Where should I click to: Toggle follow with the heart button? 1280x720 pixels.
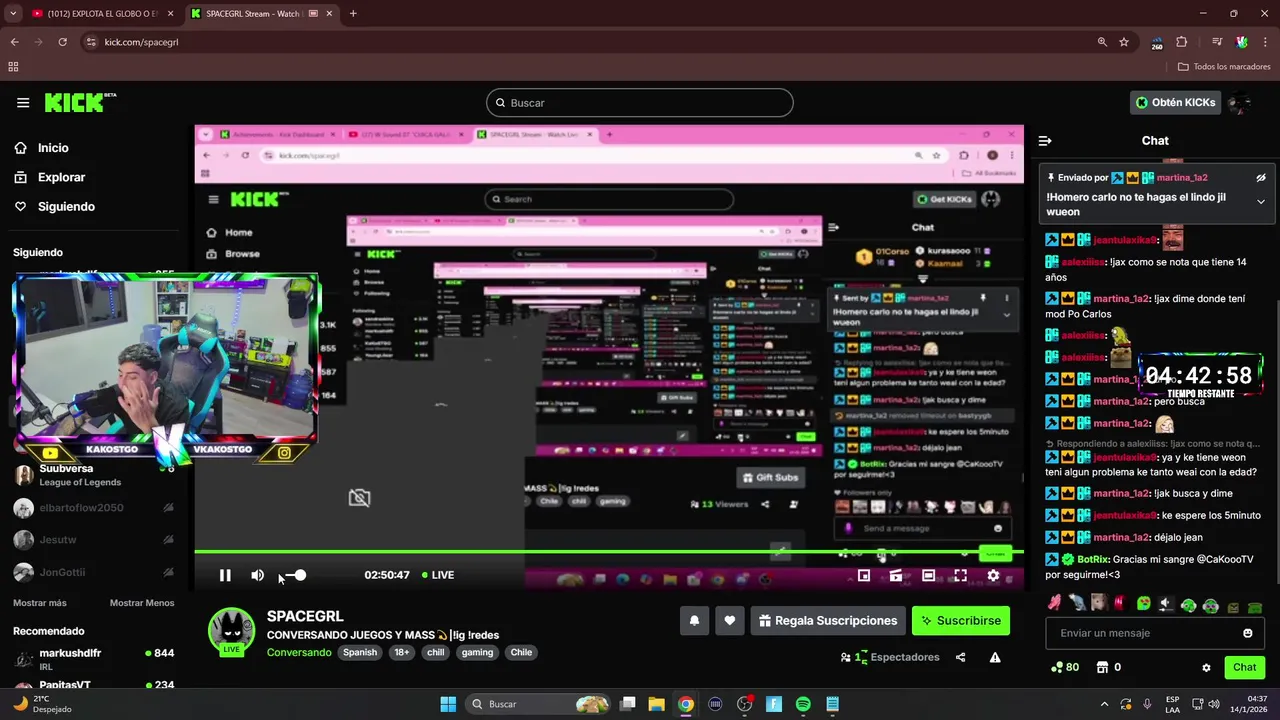click(x=730, y=621)
